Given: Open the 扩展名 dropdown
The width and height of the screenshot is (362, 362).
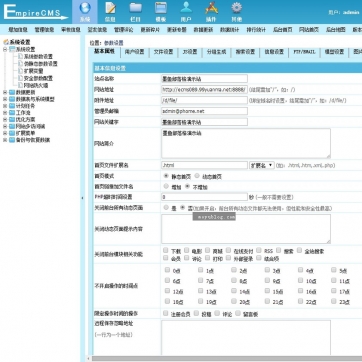Looking at the screenshot, I should (x=262, y=165).
